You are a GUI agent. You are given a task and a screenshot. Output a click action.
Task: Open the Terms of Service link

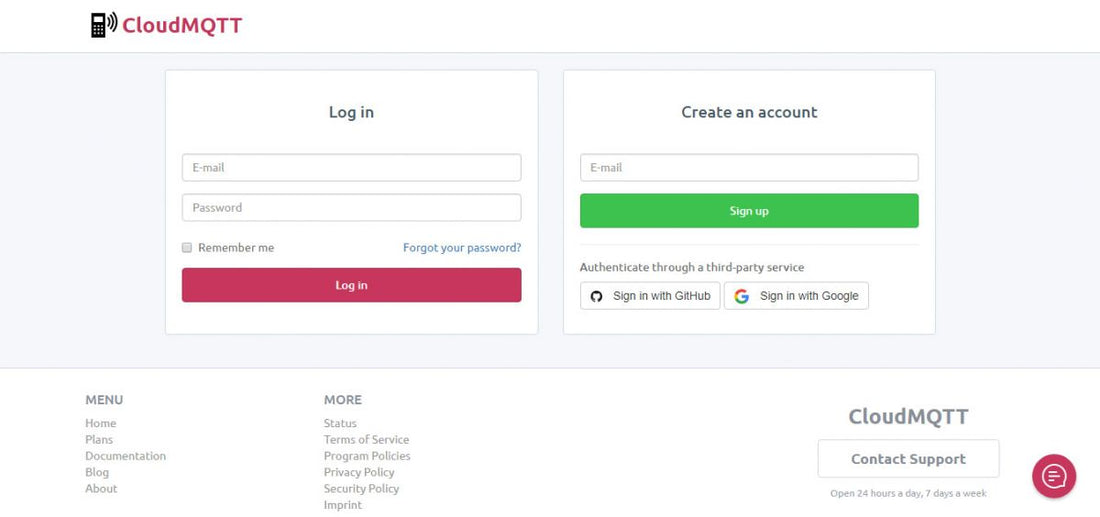click(x=366, y=439)
